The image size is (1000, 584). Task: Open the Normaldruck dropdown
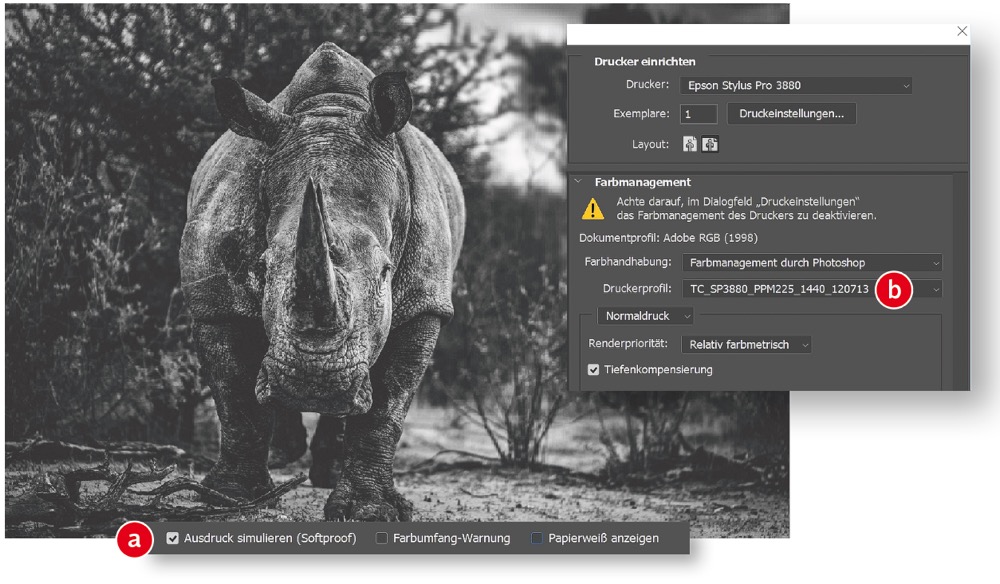(x=646, y=316)
